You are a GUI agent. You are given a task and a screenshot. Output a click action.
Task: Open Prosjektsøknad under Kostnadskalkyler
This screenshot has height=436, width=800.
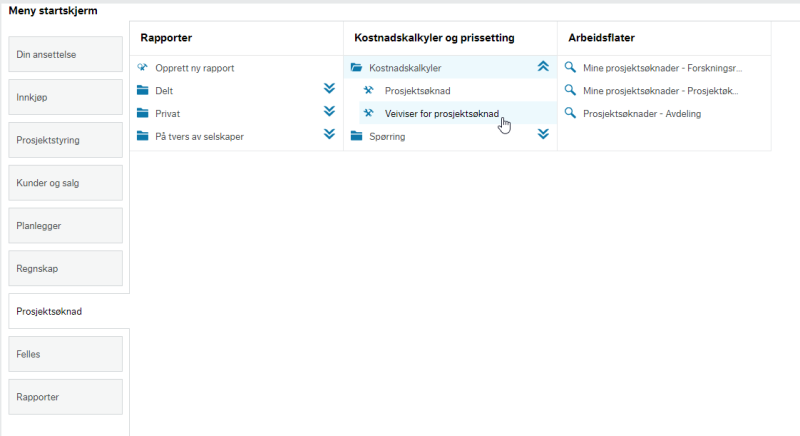[x=417, y=91]
